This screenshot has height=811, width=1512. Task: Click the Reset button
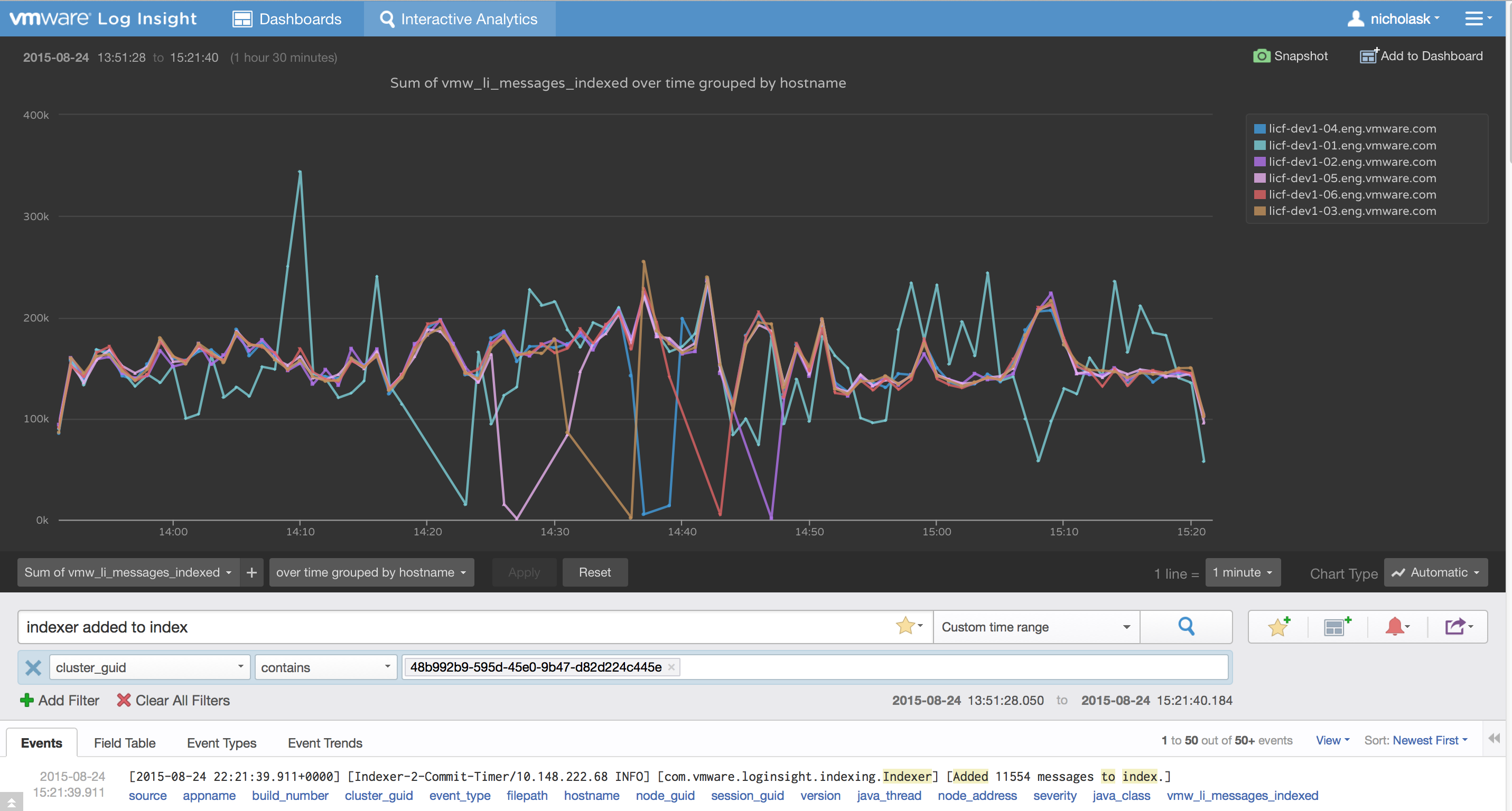pos(594,572)
